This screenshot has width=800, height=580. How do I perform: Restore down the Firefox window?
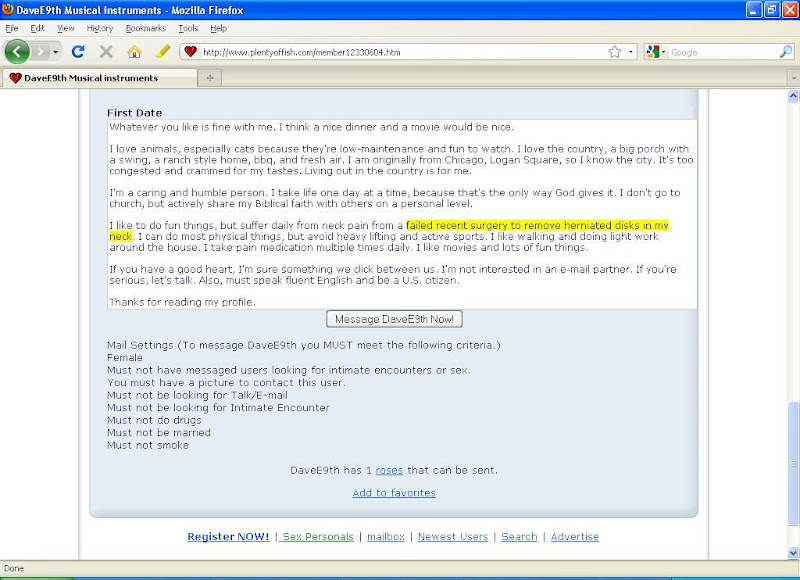772,10
